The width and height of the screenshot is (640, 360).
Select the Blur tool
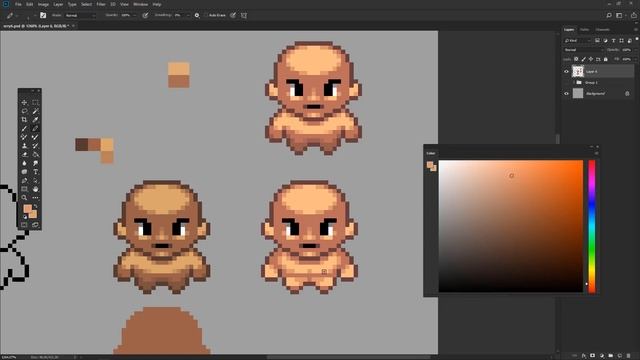point(24,163)
